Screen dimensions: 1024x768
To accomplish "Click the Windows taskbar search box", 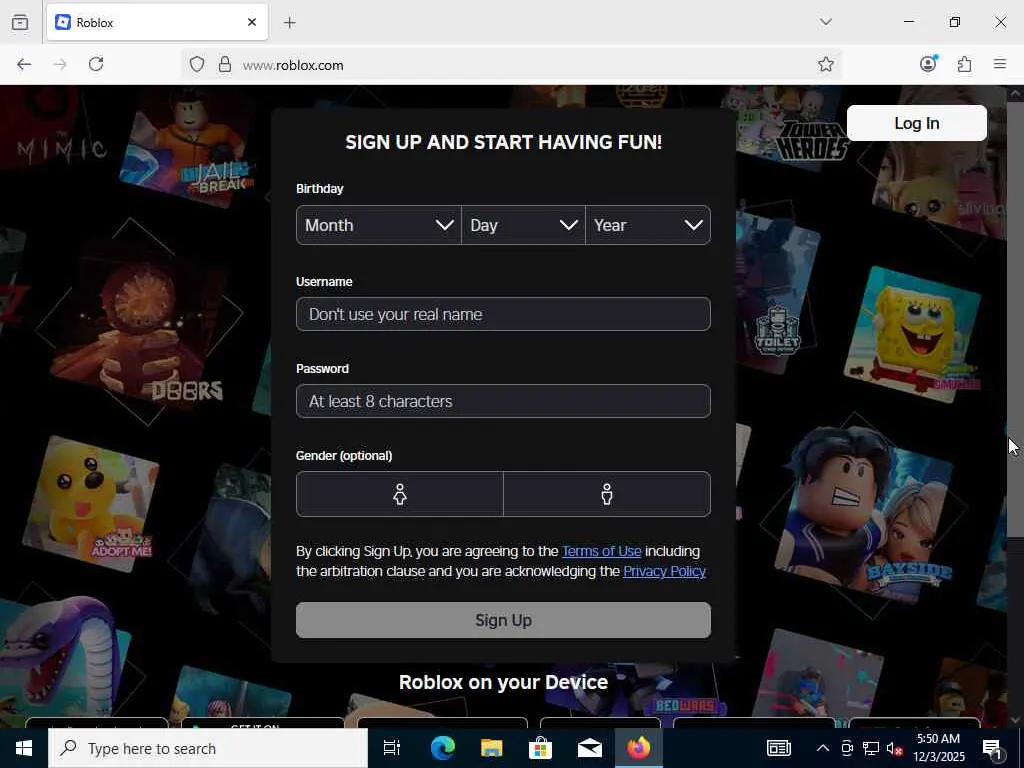I will 208,748.
